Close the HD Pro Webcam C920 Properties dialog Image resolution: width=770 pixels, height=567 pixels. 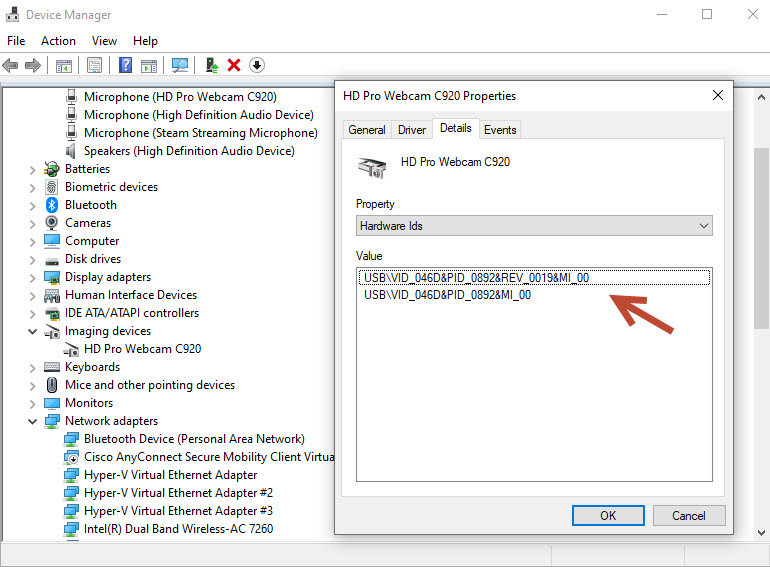pyautogui.click(x=717, y=95)
